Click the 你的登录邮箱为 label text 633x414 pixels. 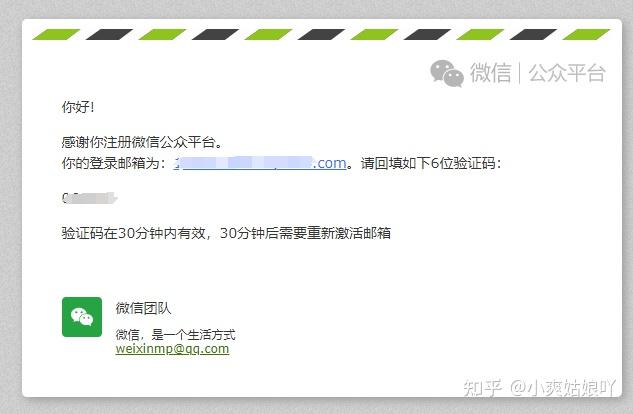click(114, 163)
